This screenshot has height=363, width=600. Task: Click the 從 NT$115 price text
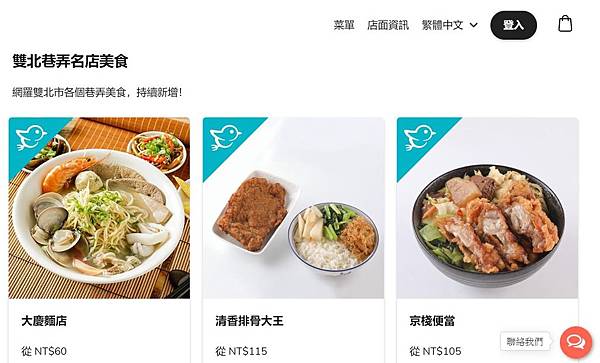click(241, 351)
